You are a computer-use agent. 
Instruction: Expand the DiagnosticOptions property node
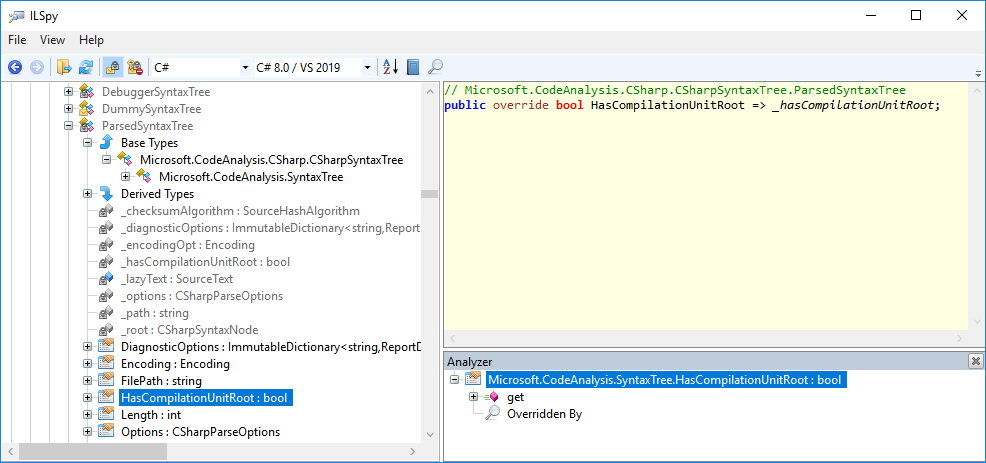[x=87, y=347]
